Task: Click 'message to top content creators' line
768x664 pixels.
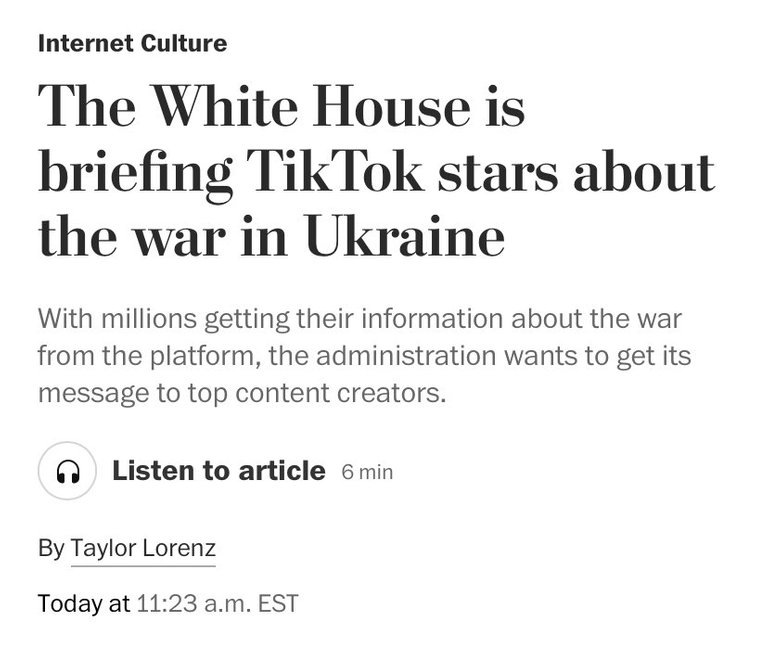Action: click(242, 393)
